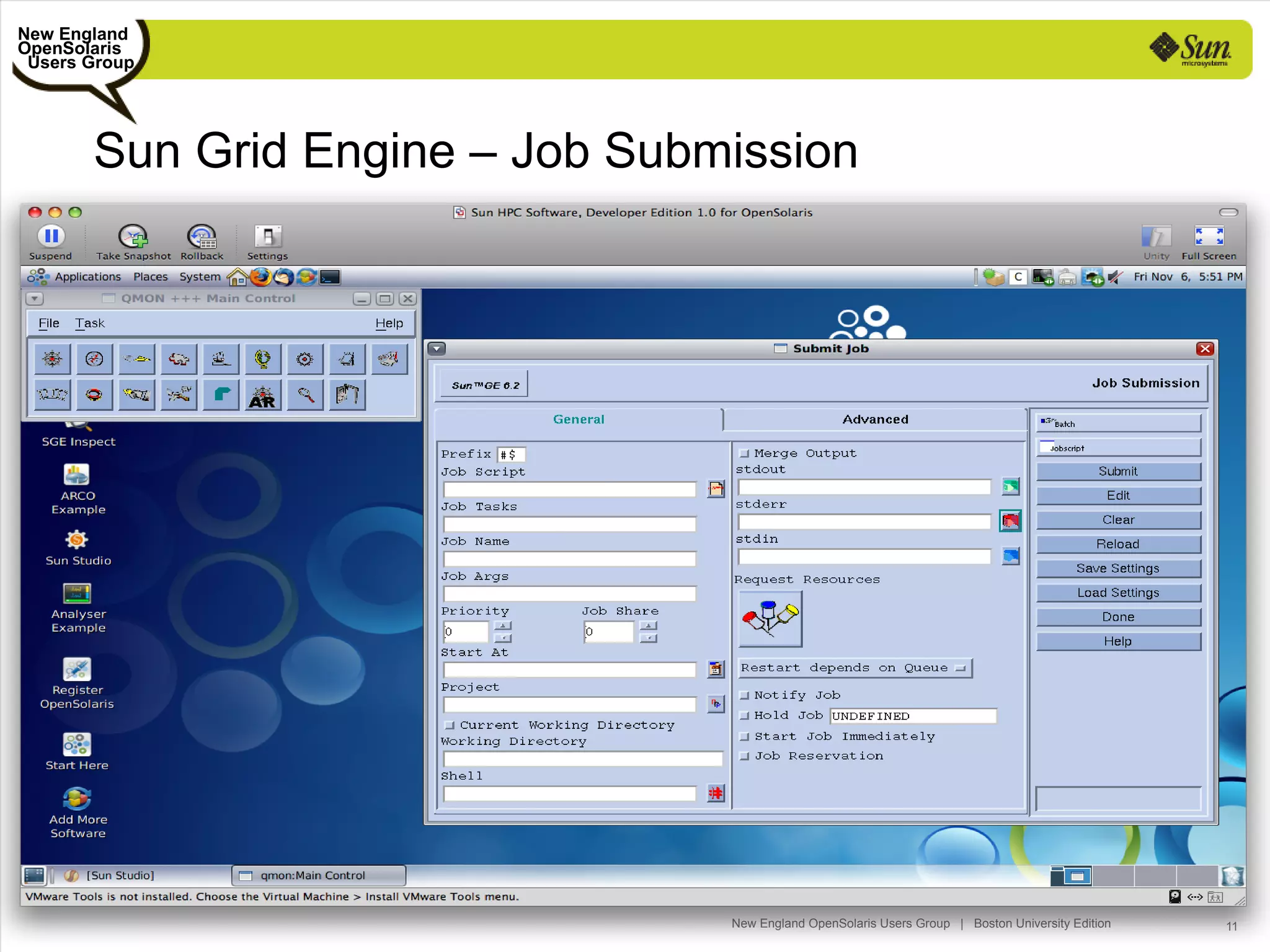Click the Clear button
Viewport: 1270px width, 952px height.
pyautogui.click(x=1119, y=520)
